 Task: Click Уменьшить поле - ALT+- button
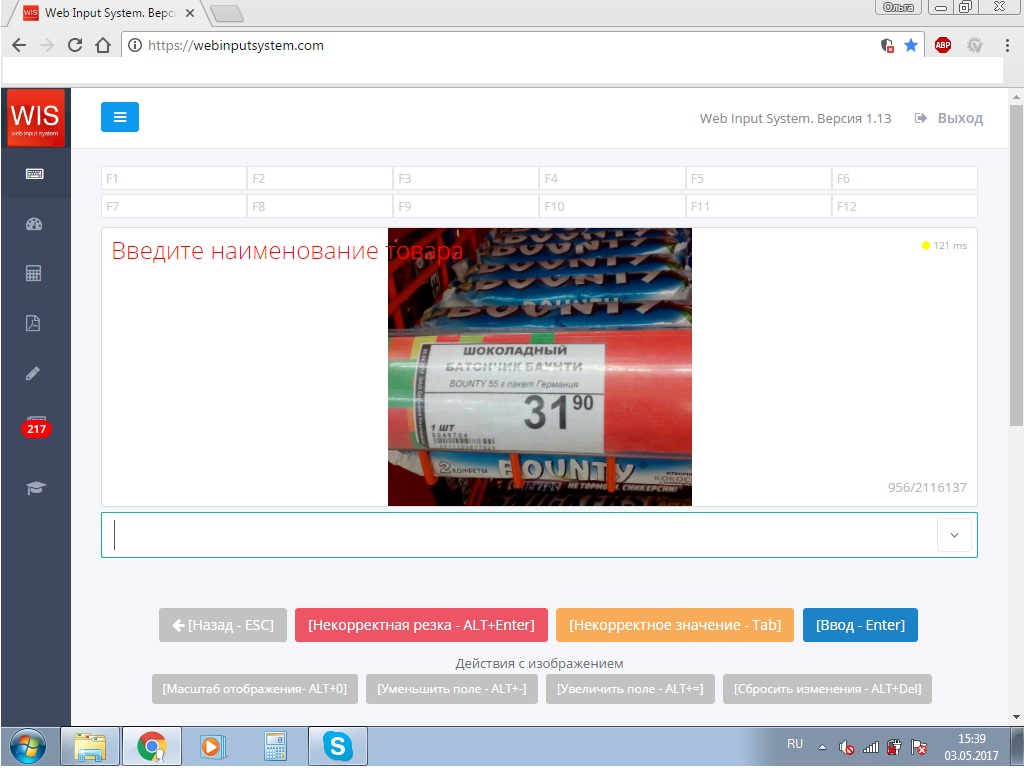(451, 689)
